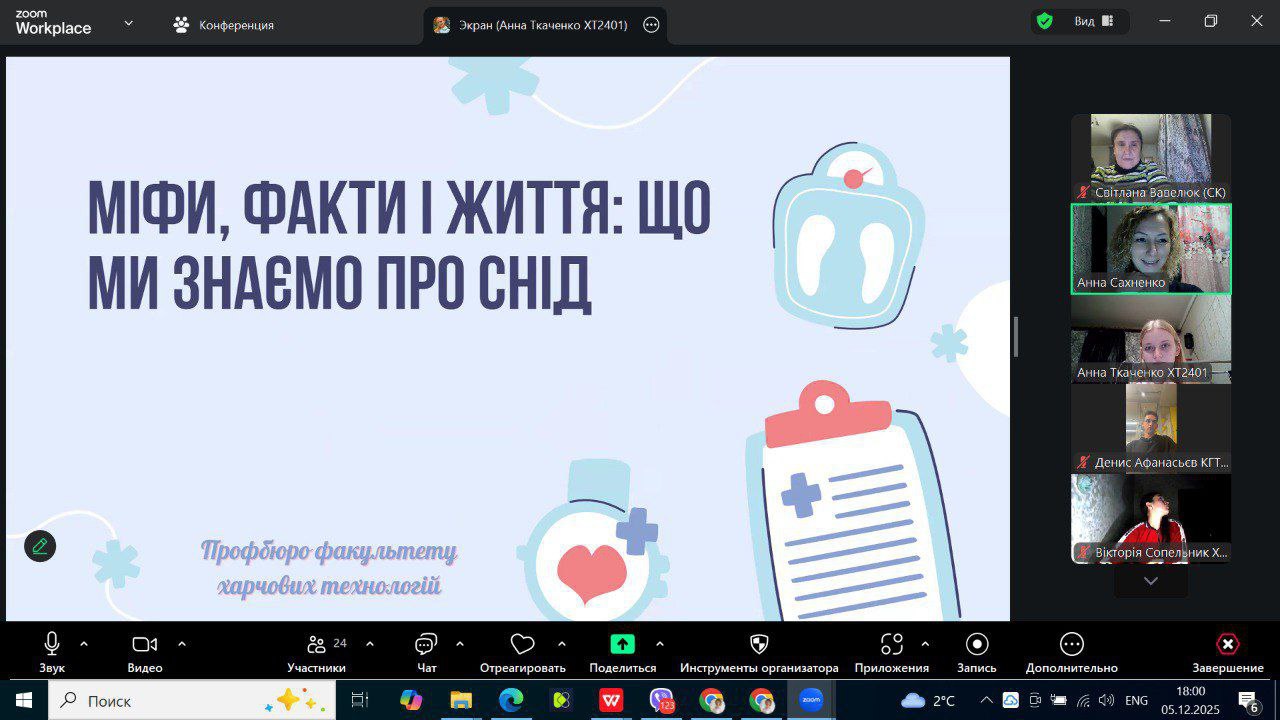Click the annotation pencil icon
Viewport: 1280px width, 720px height.
click(x=40, y=546)
